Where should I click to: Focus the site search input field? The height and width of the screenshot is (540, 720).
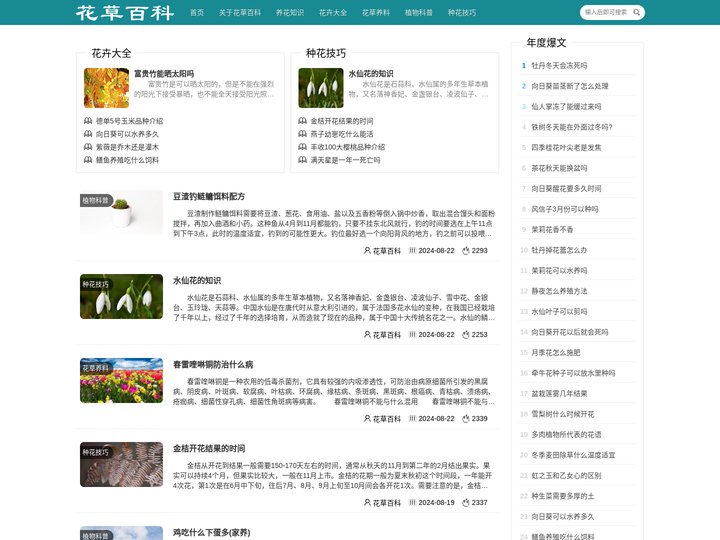(607, 12)
